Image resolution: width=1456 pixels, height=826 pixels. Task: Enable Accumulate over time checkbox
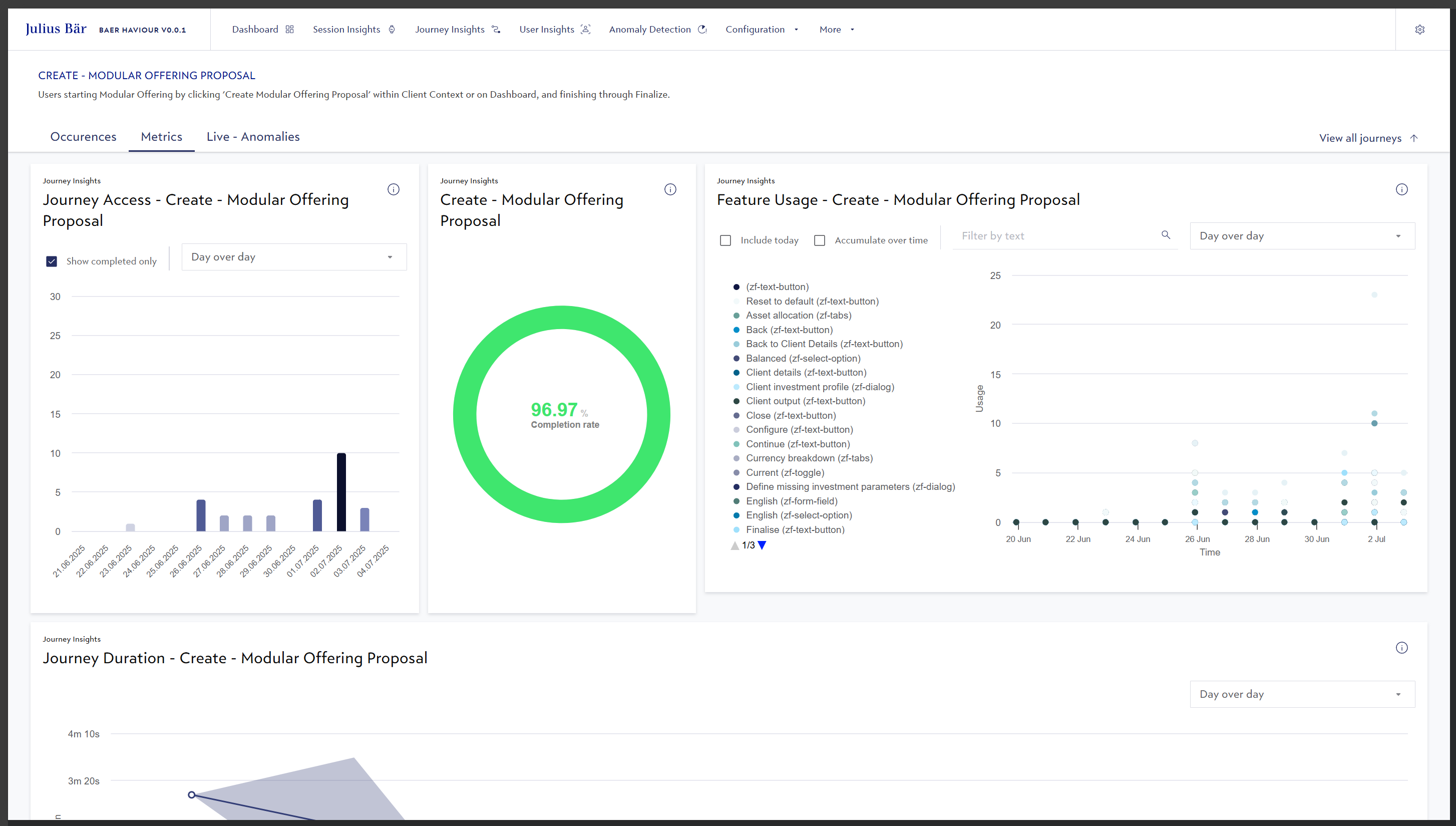pos(819,240)
